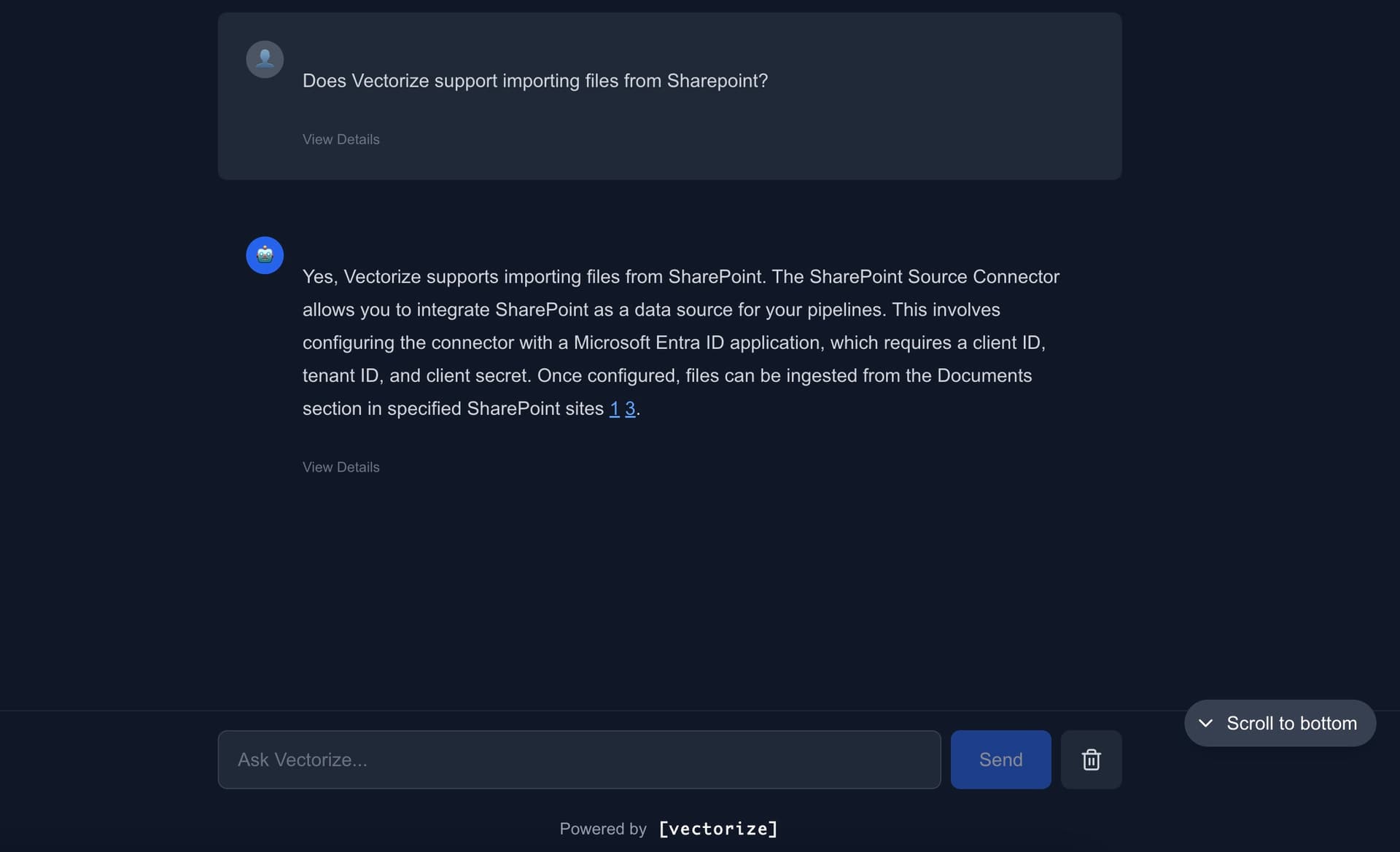Click the user avatar icon
Screen dimensions: 1400x852
coord(265,59)
